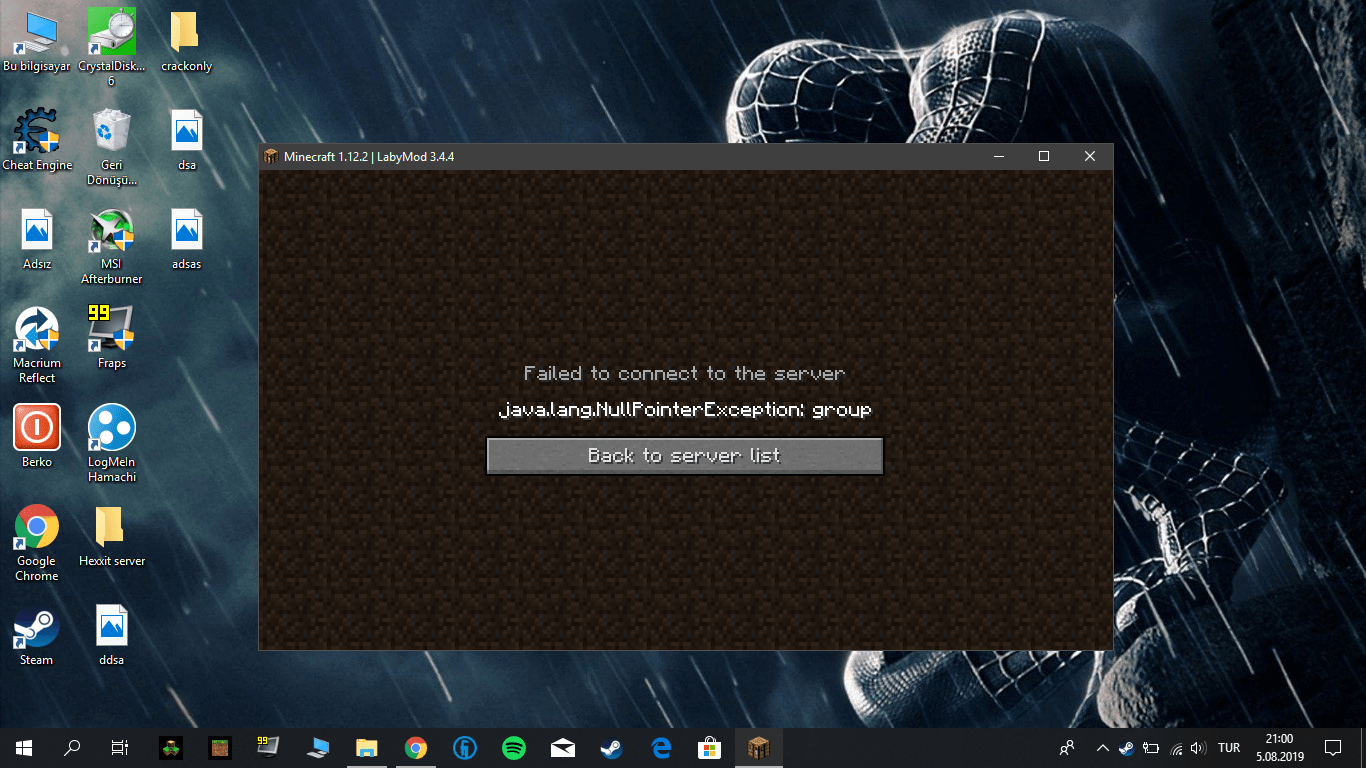Open Spotify from the taskbar
Screen dimensions: 1366x768
tap(514, 748)
